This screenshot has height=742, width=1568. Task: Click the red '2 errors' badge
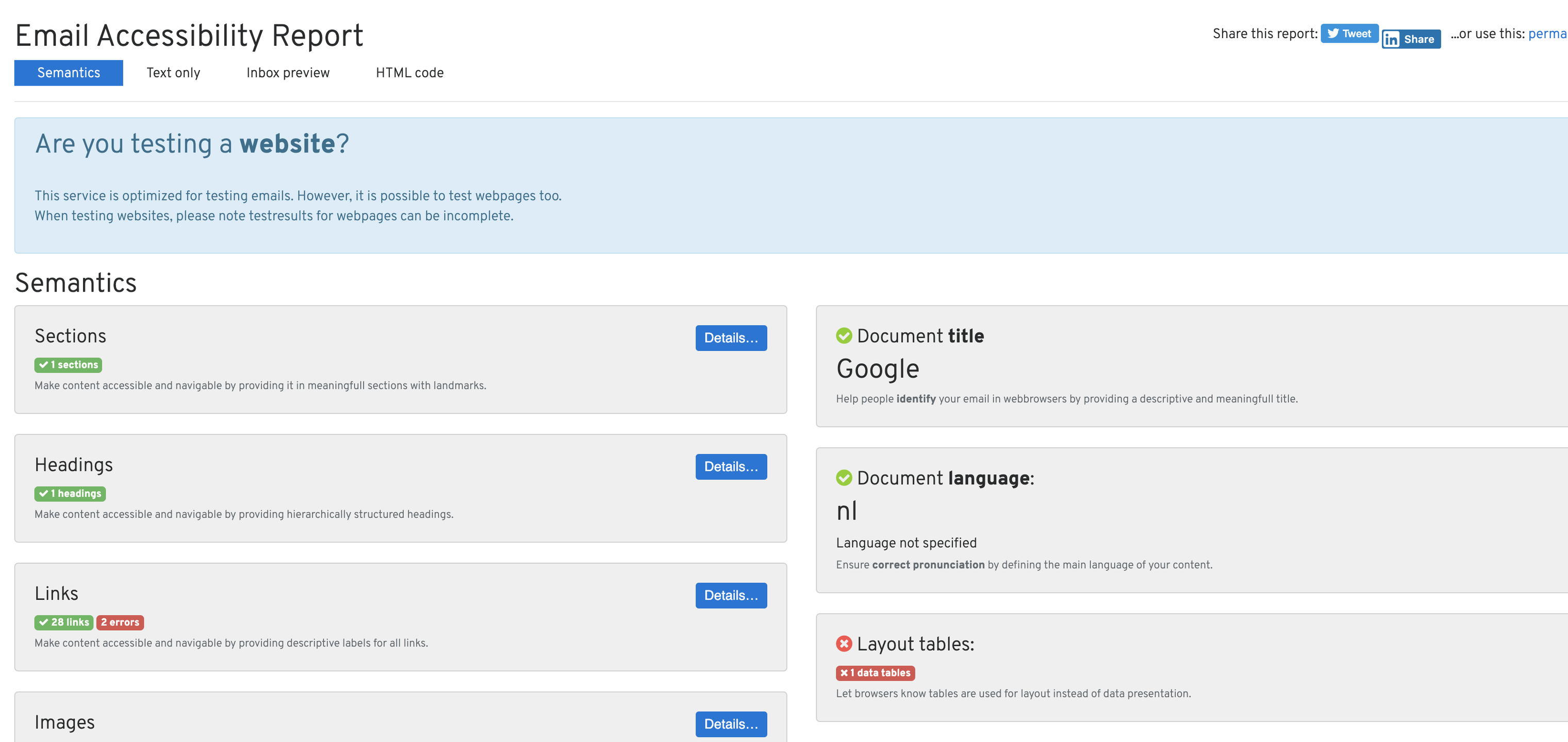pos(120,622)
